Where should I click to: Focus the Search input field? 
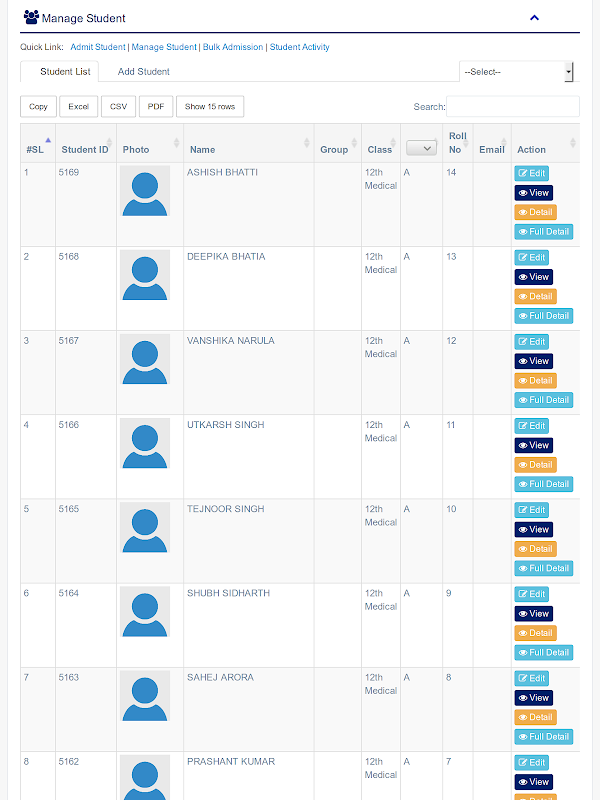(x=513, y=106)
